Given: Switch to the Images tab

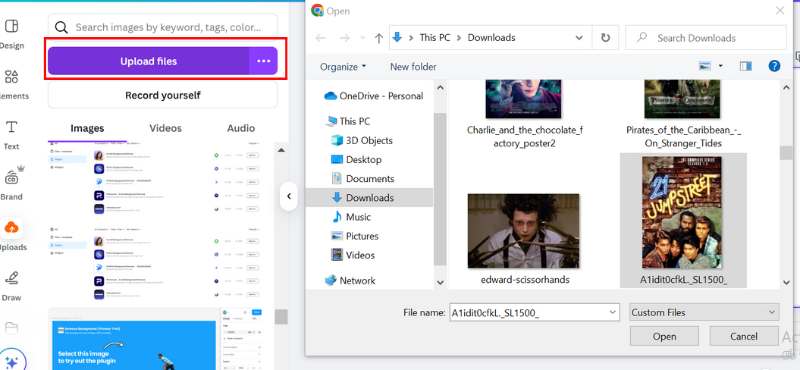Looking at the screenshot, I should (87, 128).
